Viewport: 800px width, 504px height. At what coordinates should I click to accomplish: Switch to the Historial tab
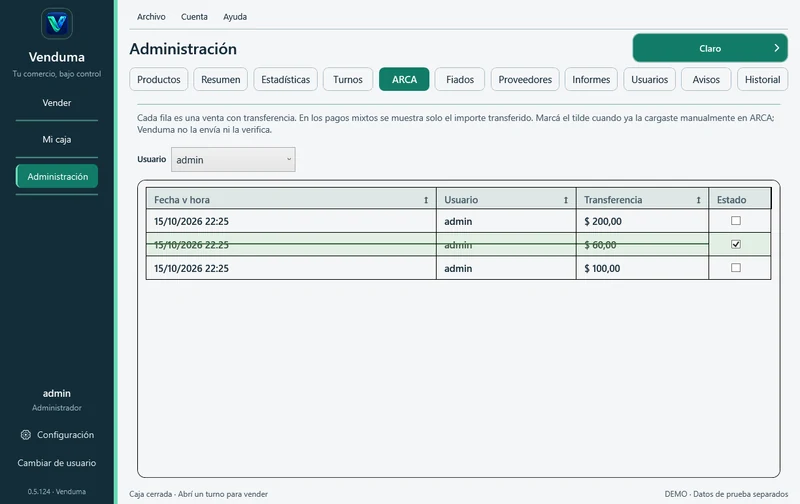[762, 80]
